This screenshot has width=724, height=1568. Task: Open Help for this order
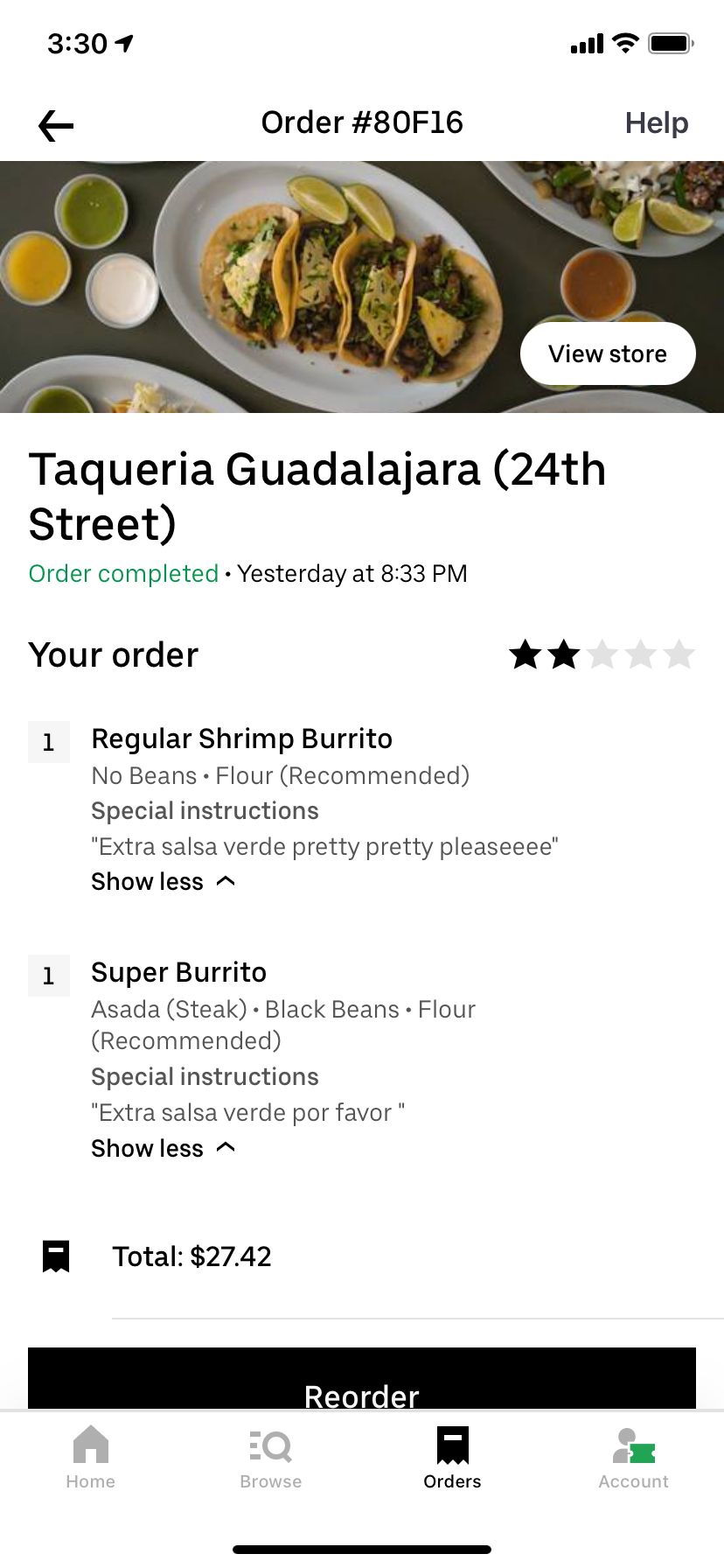click(656, 123)
